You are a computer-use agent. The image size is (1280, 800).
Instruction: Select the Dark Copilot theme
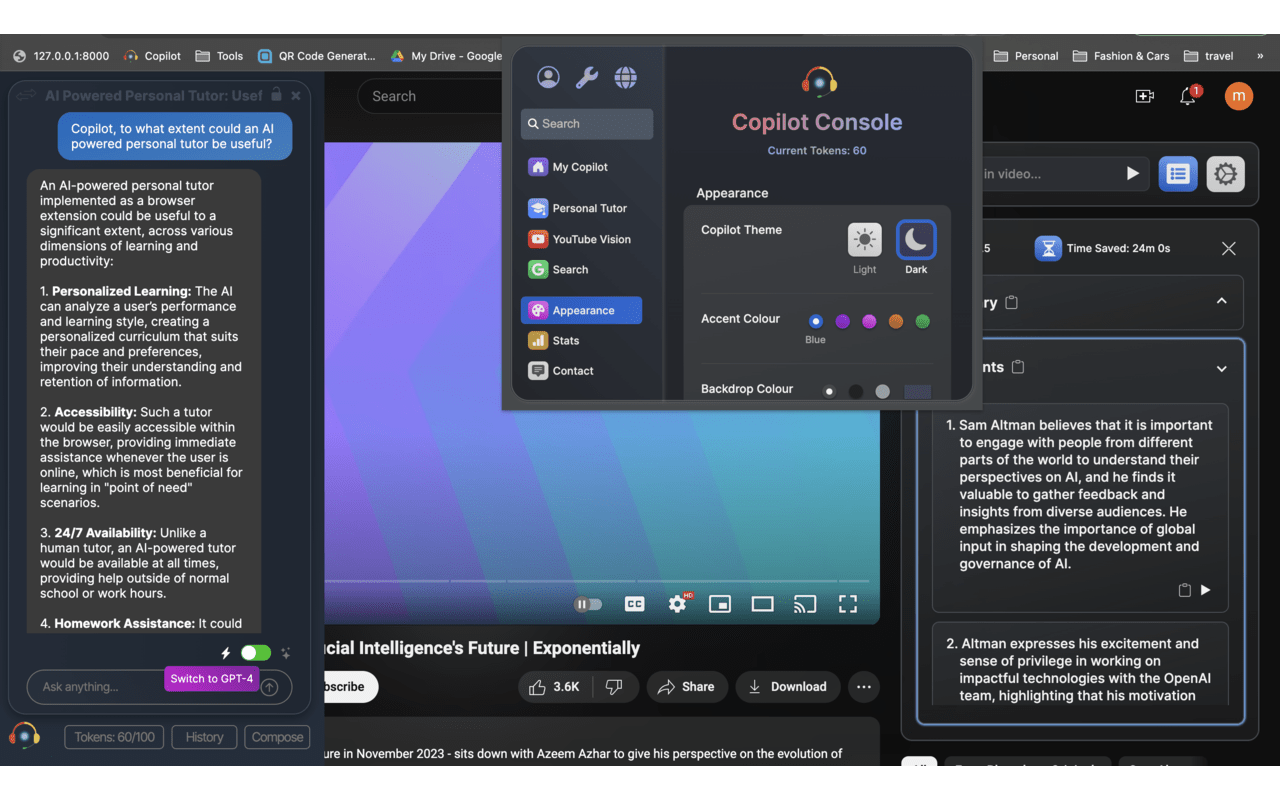coord(916,240)
